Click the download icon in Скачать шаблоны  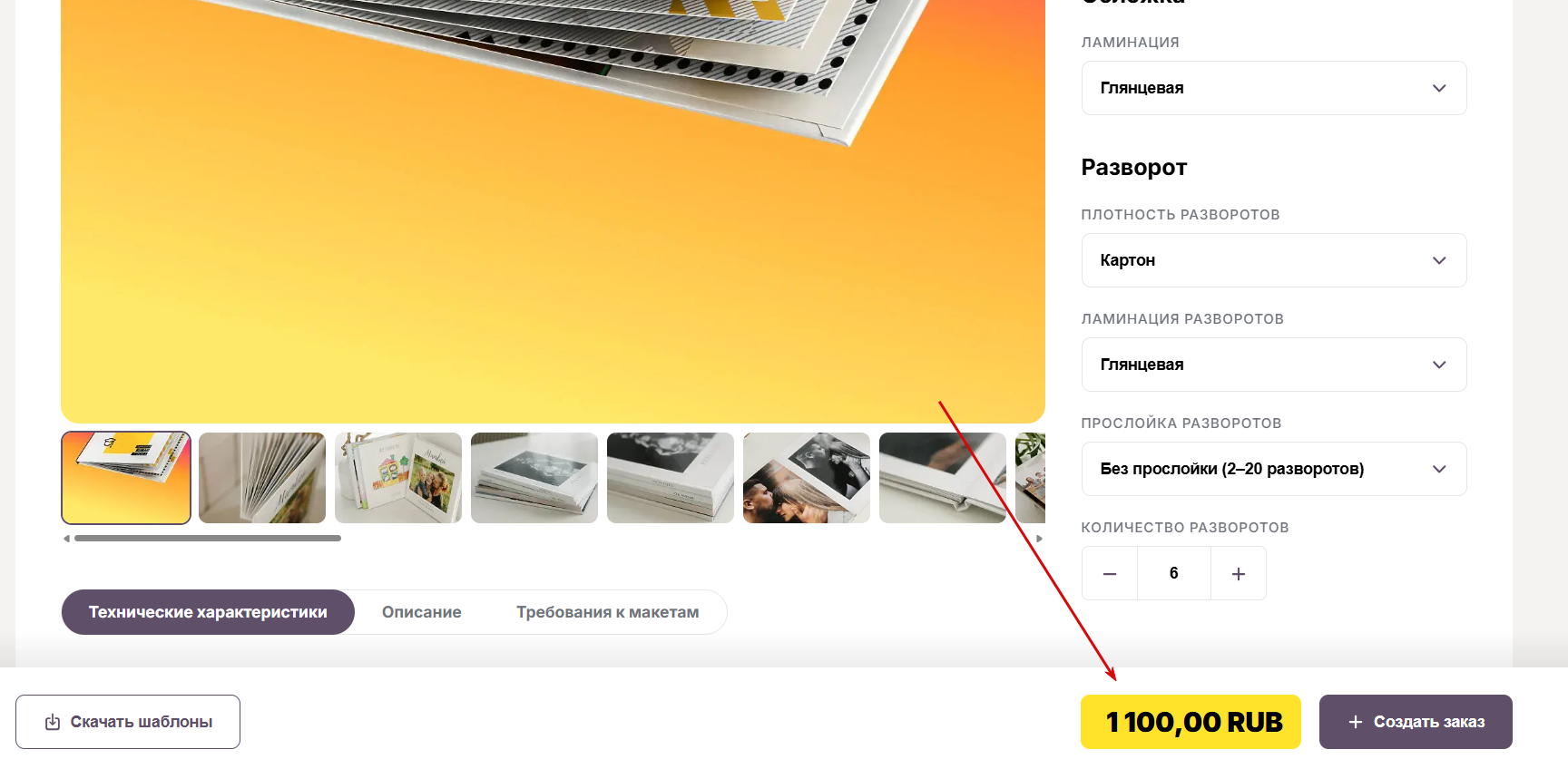[53, 722]
